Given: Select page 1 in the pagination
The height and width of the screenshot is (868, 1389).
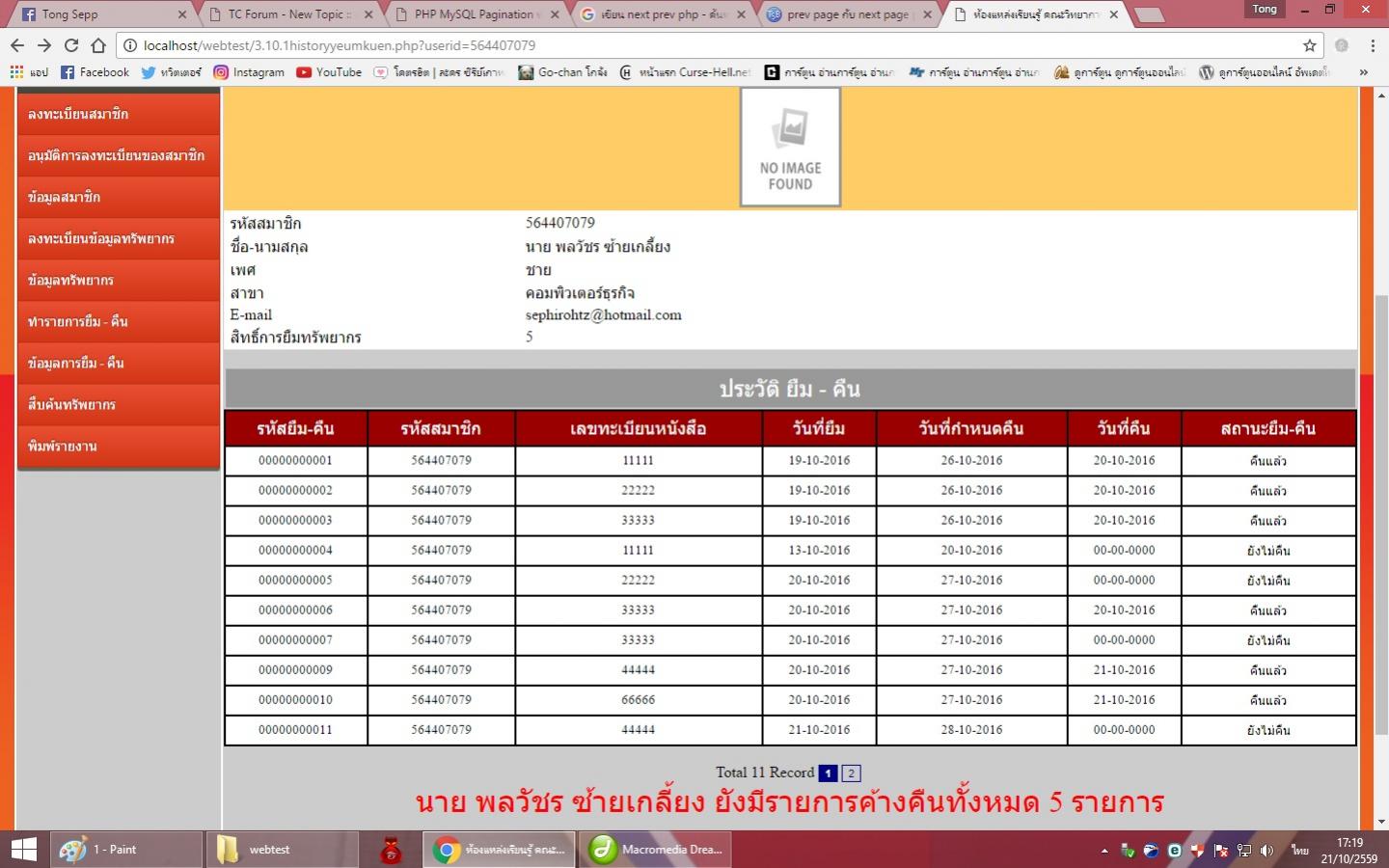Looking at the screenshot, I should (x=828, y=773).
